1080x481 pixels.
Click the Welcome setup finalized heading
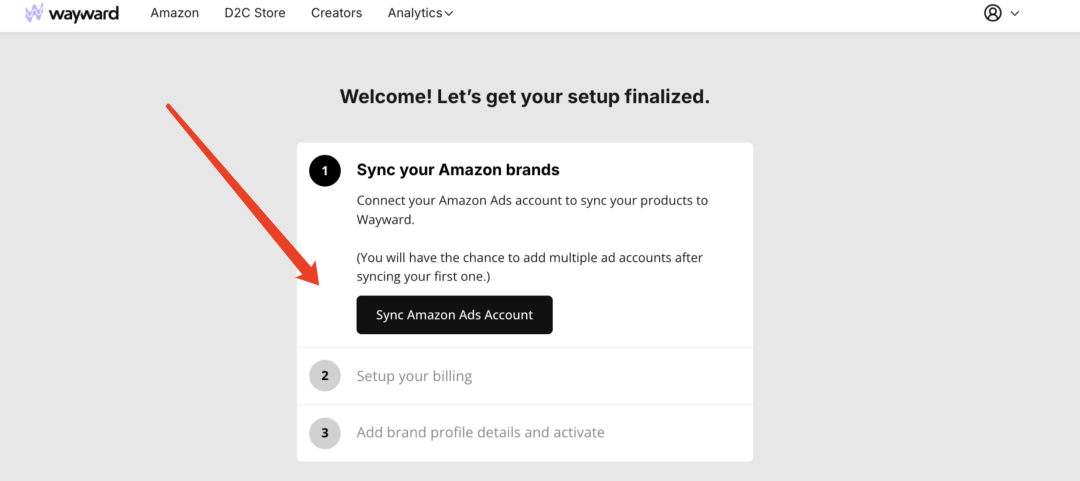(x=525, y=96)
